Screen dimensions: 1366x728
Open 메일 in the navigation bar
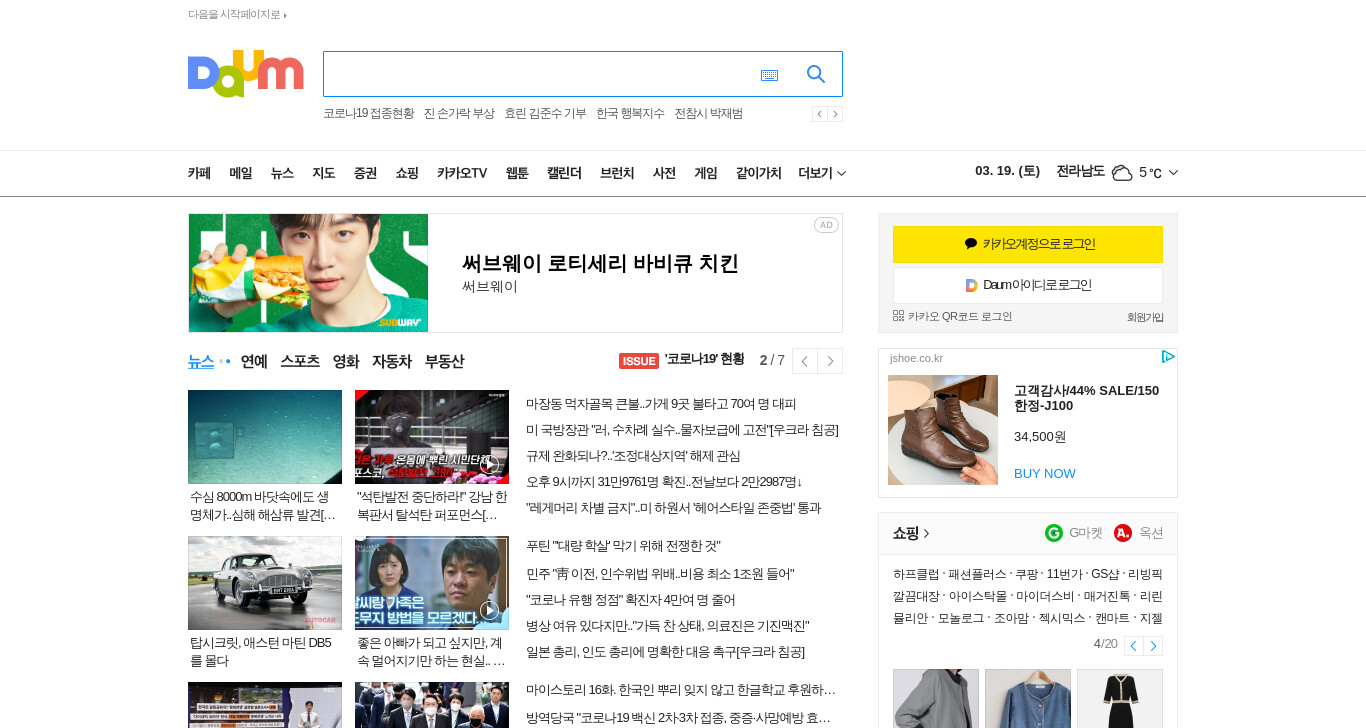tap(241, 173)
